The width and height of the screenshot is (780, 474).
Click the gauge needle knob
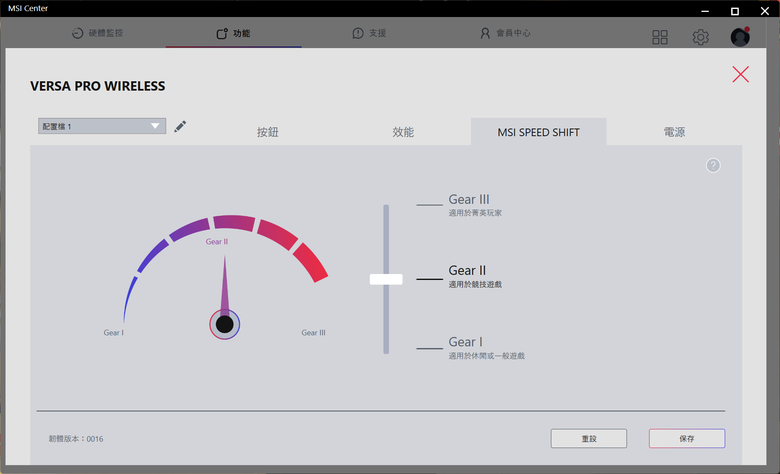click(x=224, y=324)
